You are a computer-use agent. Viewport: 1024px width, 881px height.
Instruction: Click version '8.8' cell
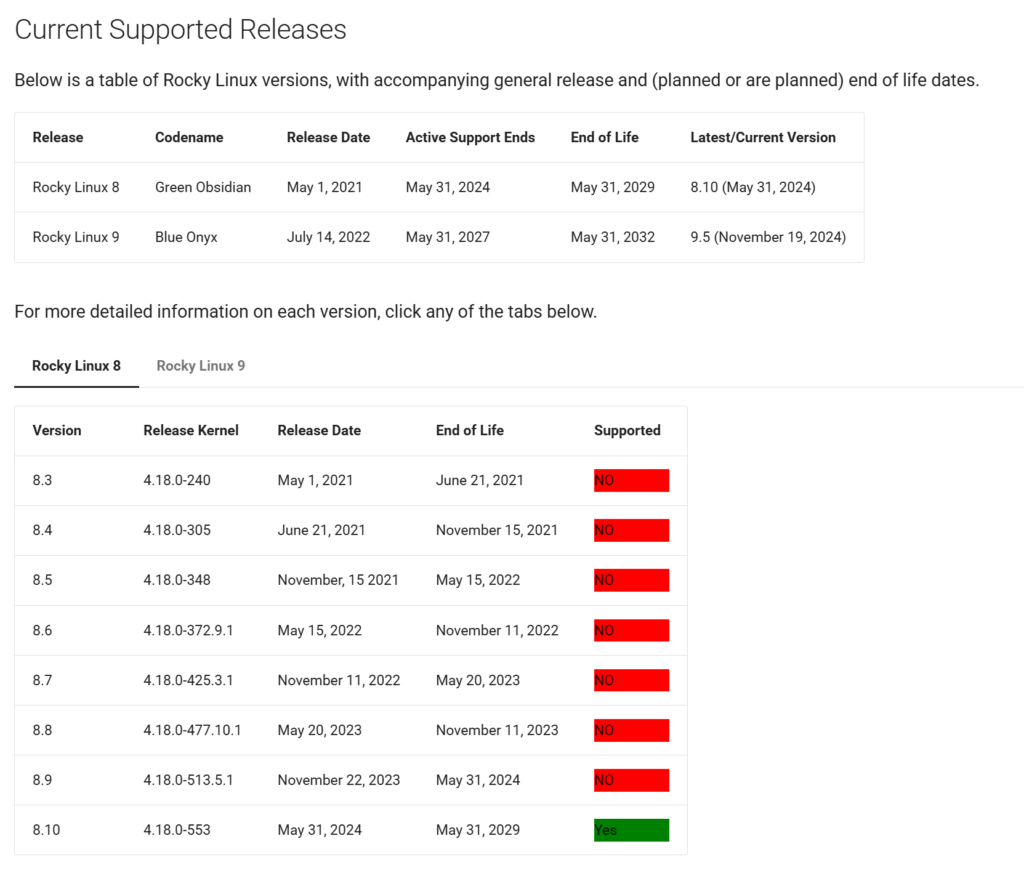pos(42,730)
